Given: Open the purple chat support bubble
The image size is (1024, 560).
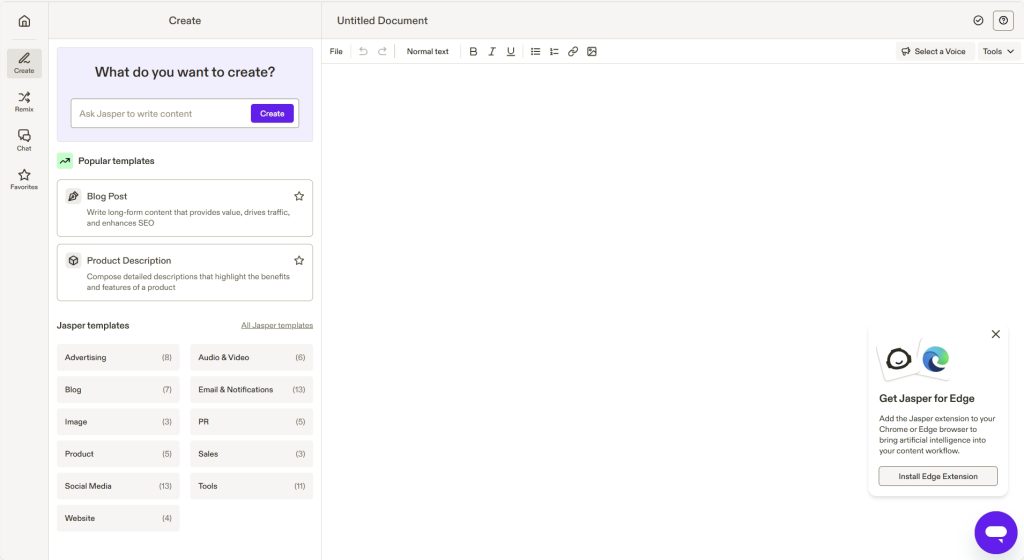Looking at the screenshot, I should coord(996,533).
